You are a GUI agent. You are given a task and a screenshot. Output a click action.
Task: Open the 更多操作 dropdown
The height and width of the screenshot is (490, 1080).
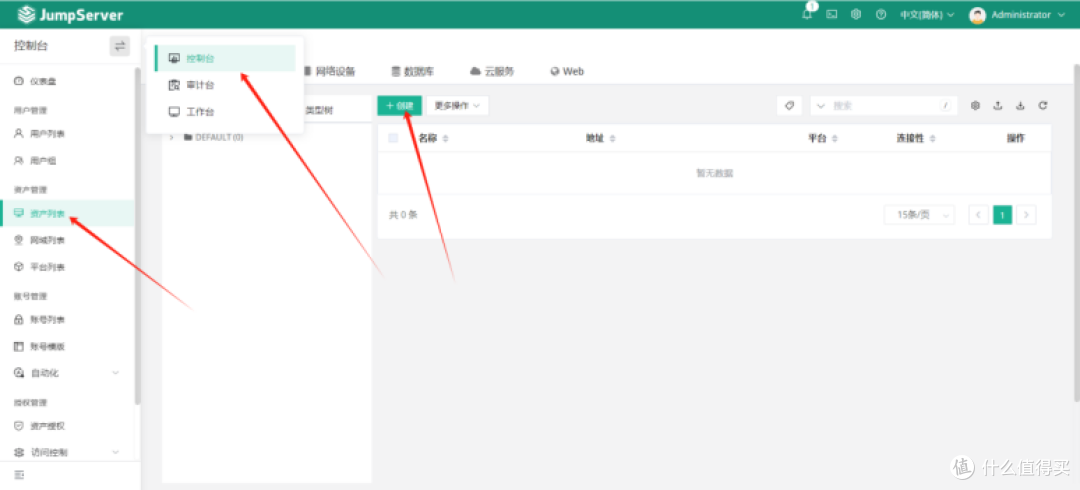click(457, 105)
